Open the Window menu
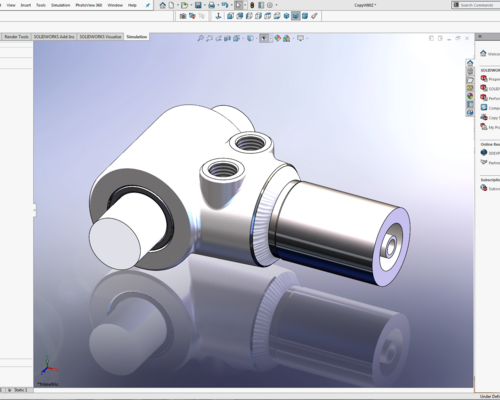The width and height of the screenshot is (500, 400). 115,5
